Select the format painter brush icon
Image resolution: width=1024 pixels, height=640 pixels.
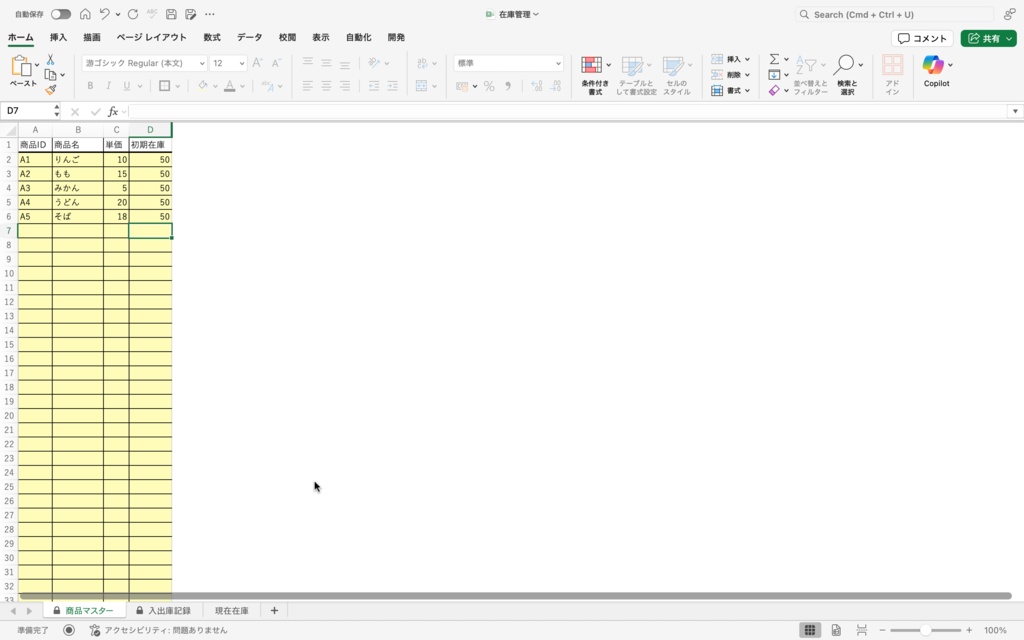coord(51,89)
